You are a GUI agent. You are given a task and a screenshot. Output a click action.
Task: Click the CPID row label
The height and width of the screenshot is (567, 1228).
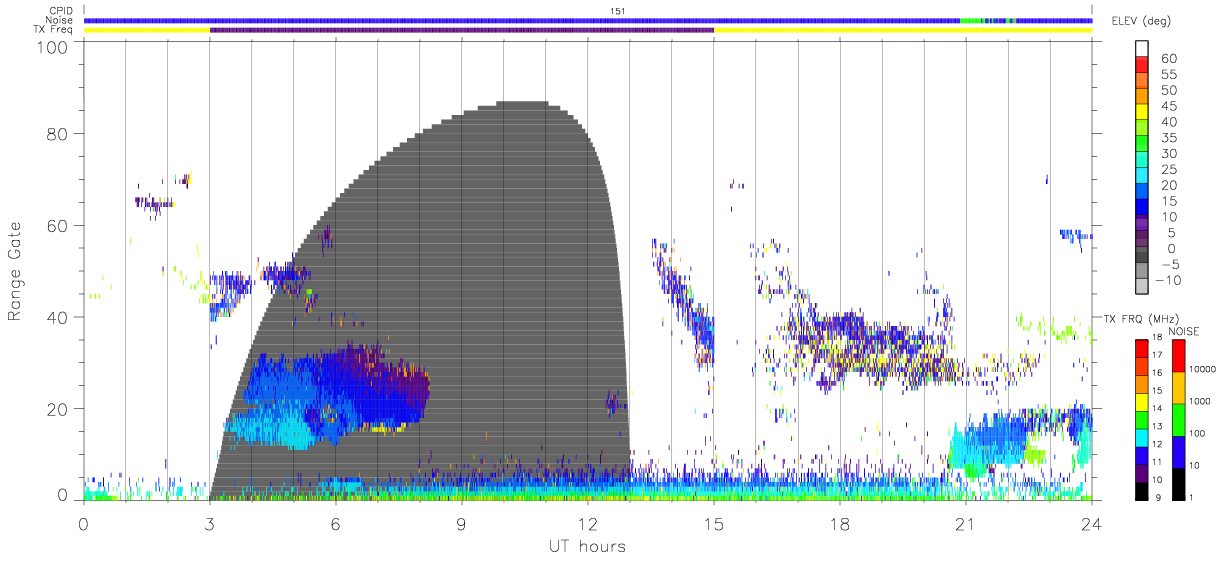click(61, 11)
